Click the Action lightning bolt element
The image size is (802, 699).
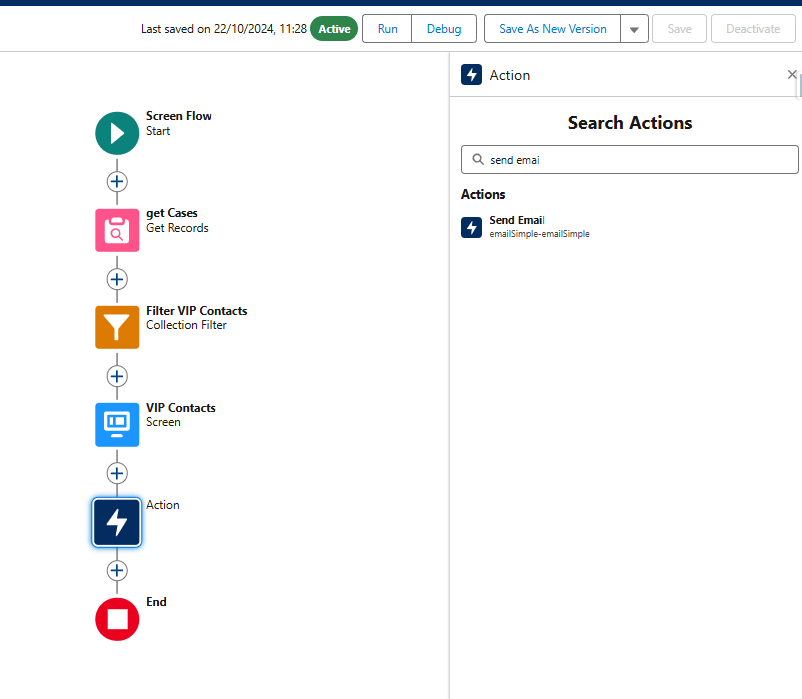[117, 522]
